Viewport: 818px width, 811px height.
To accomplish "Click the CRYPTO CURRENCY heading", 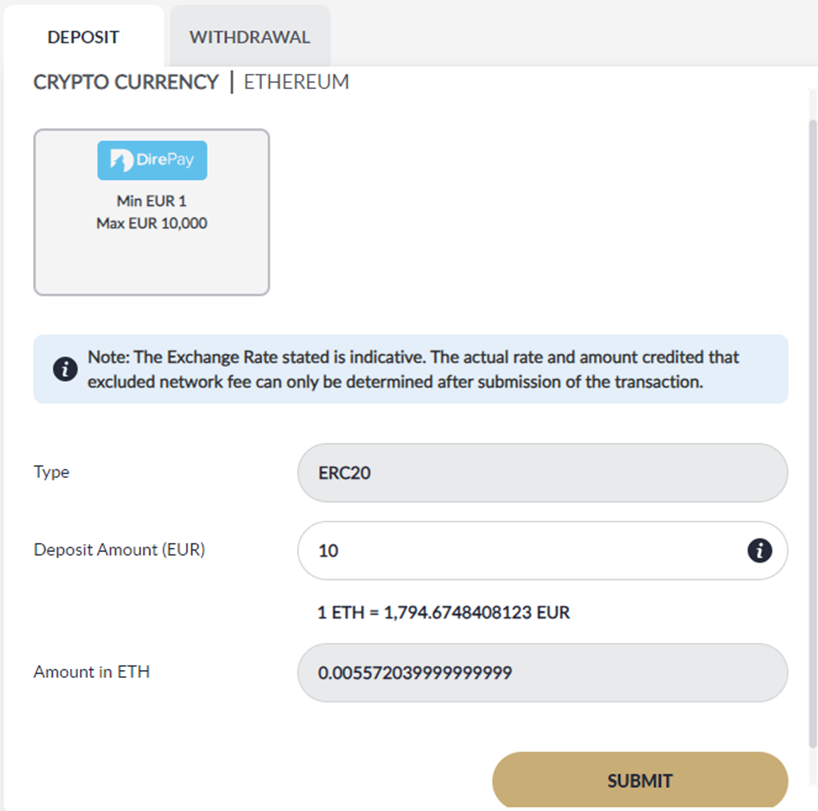I will pyautogui.click(x=126, y=82).
